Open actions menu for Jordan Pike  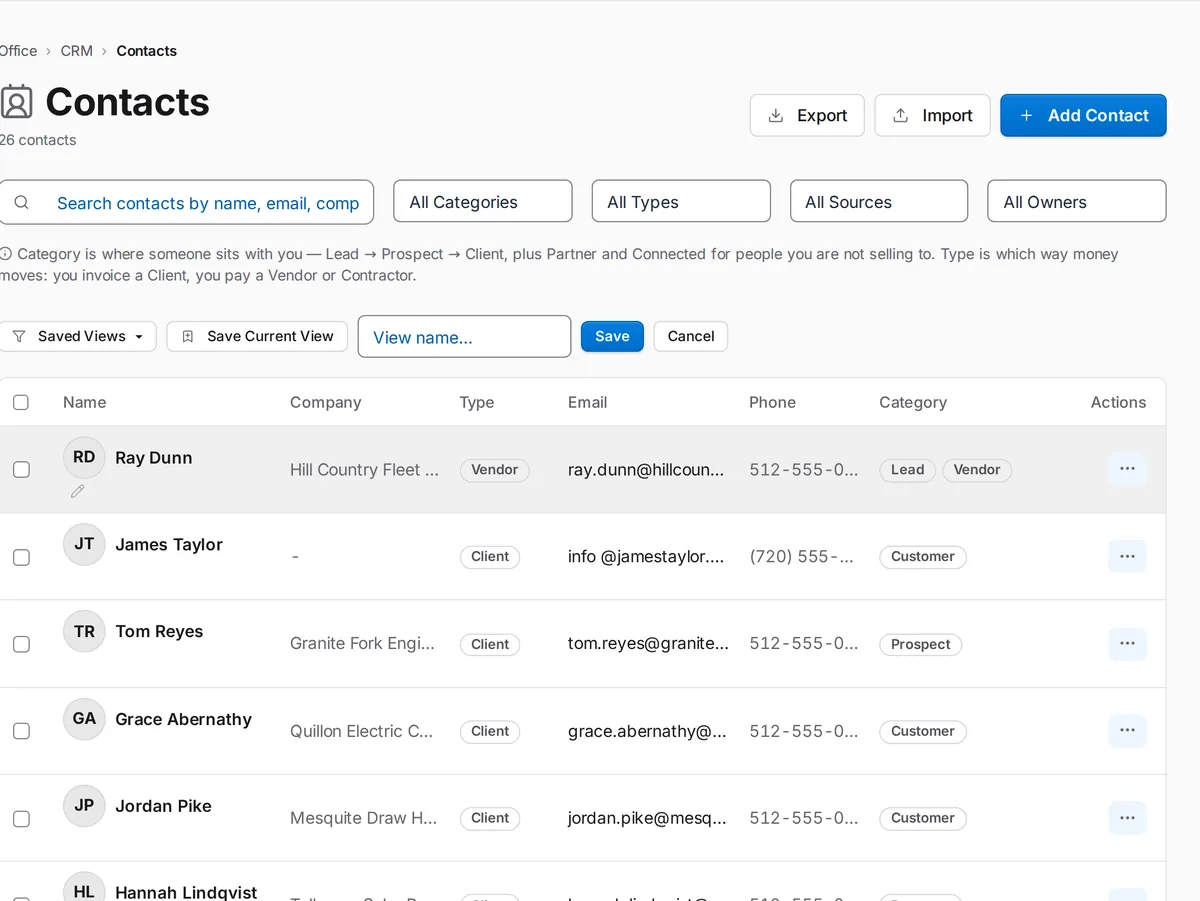pos(1127,818)
